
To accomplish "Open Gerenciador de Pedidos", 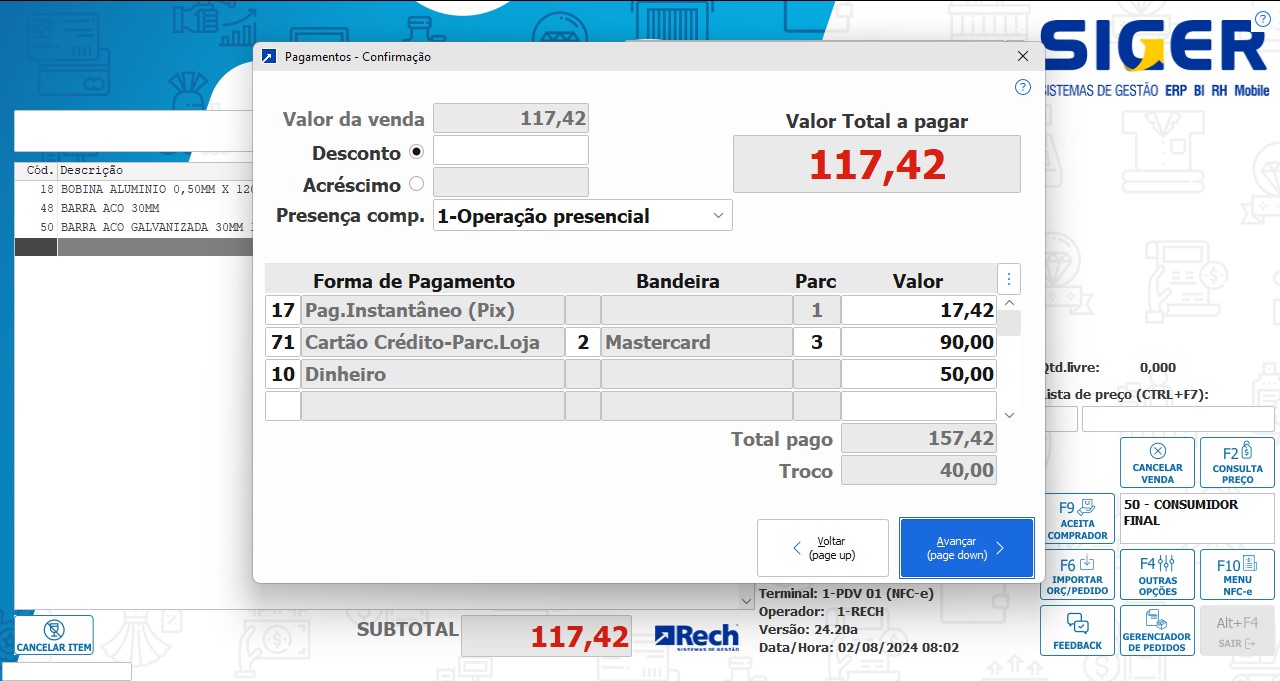I will [x=1157, y=631].
